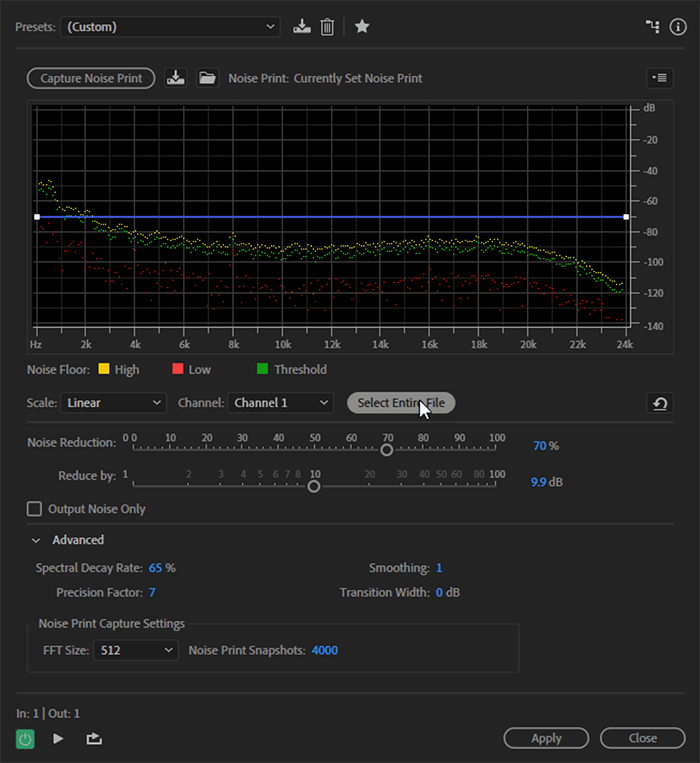Enable the Output Noise Only checkbox
The height and width of the screenshot is (763, 700).
click(35, 509)
